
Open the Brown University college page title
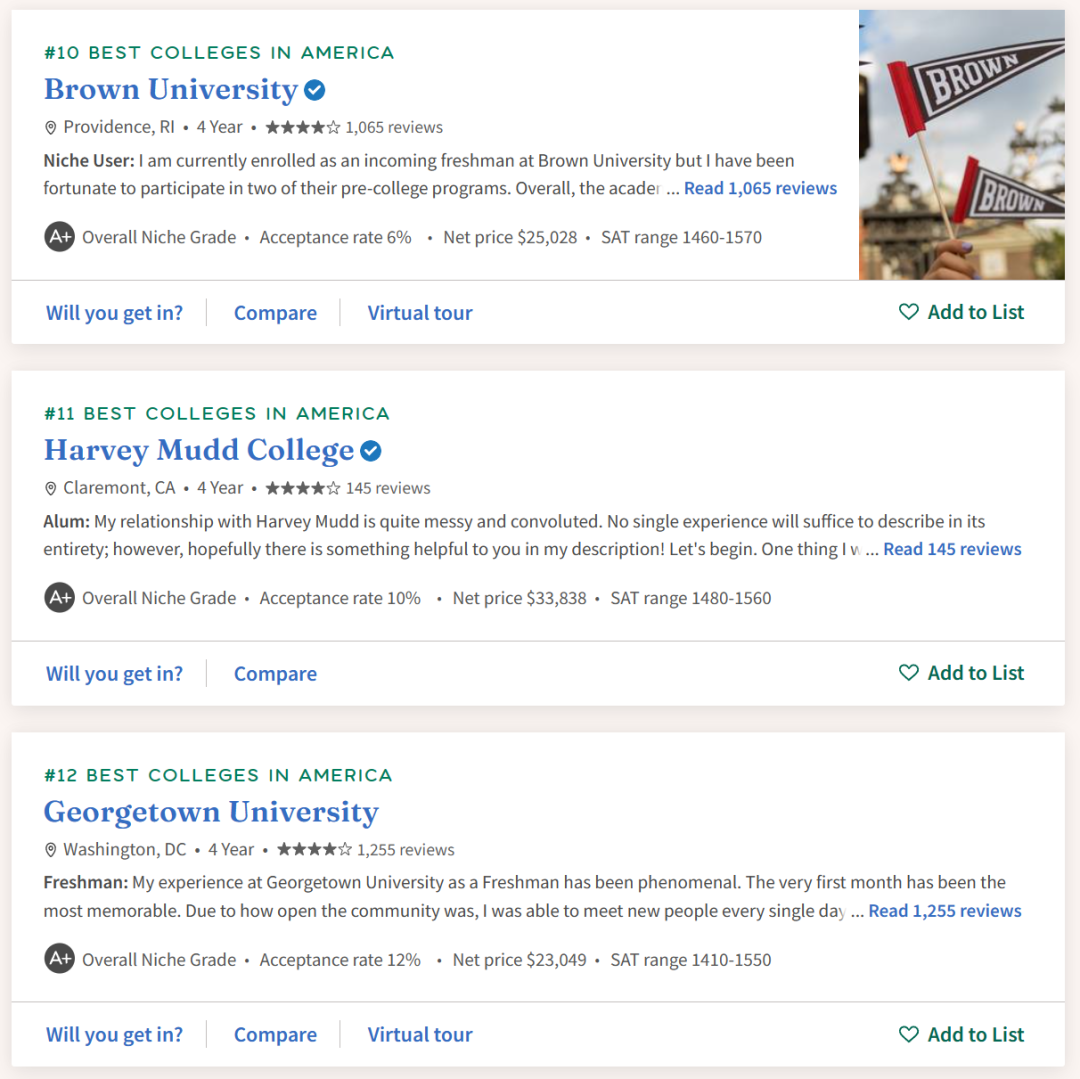pos(171,90)
